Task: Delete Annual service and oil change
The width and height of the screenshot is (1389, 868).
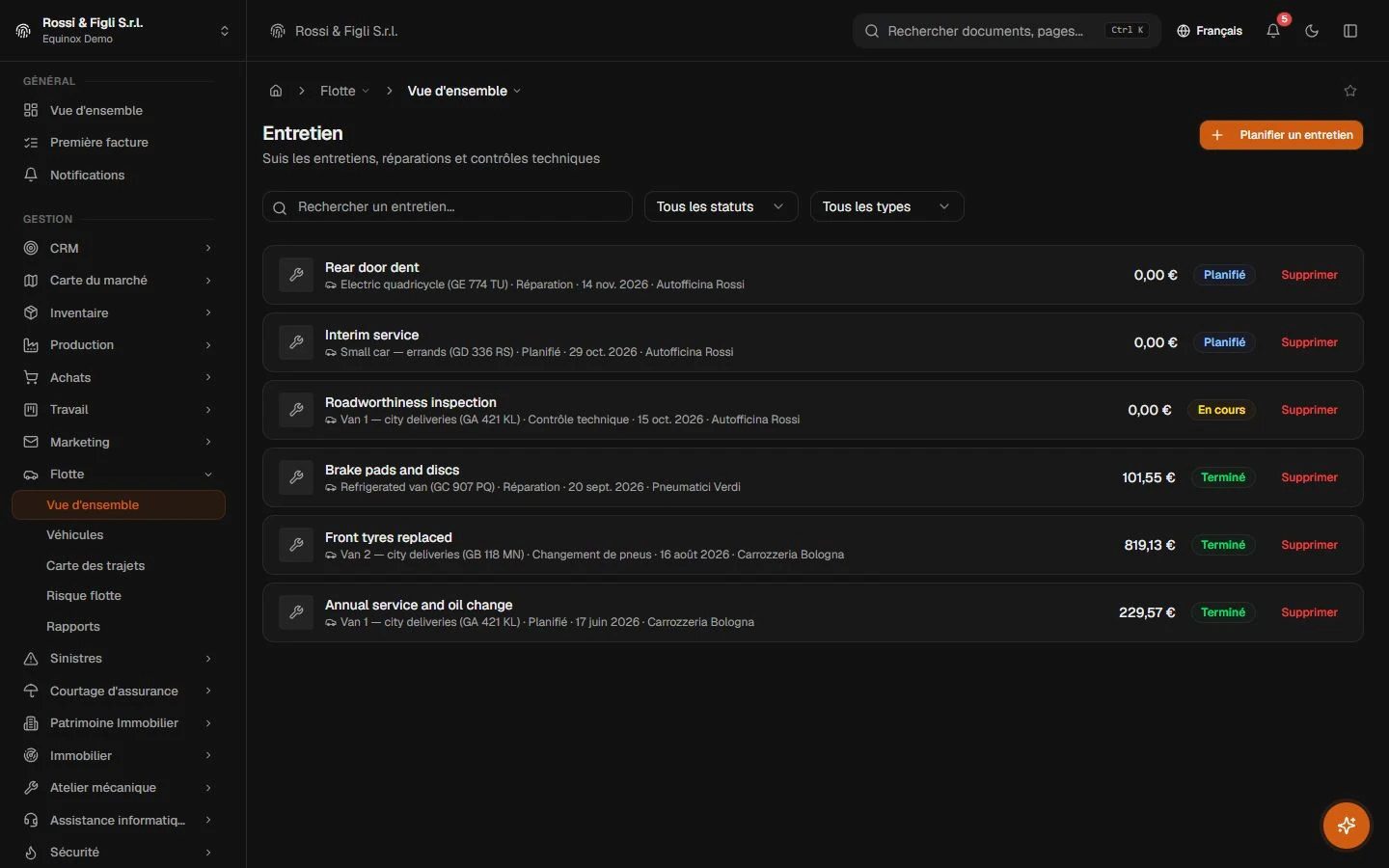Action: 1309,612
